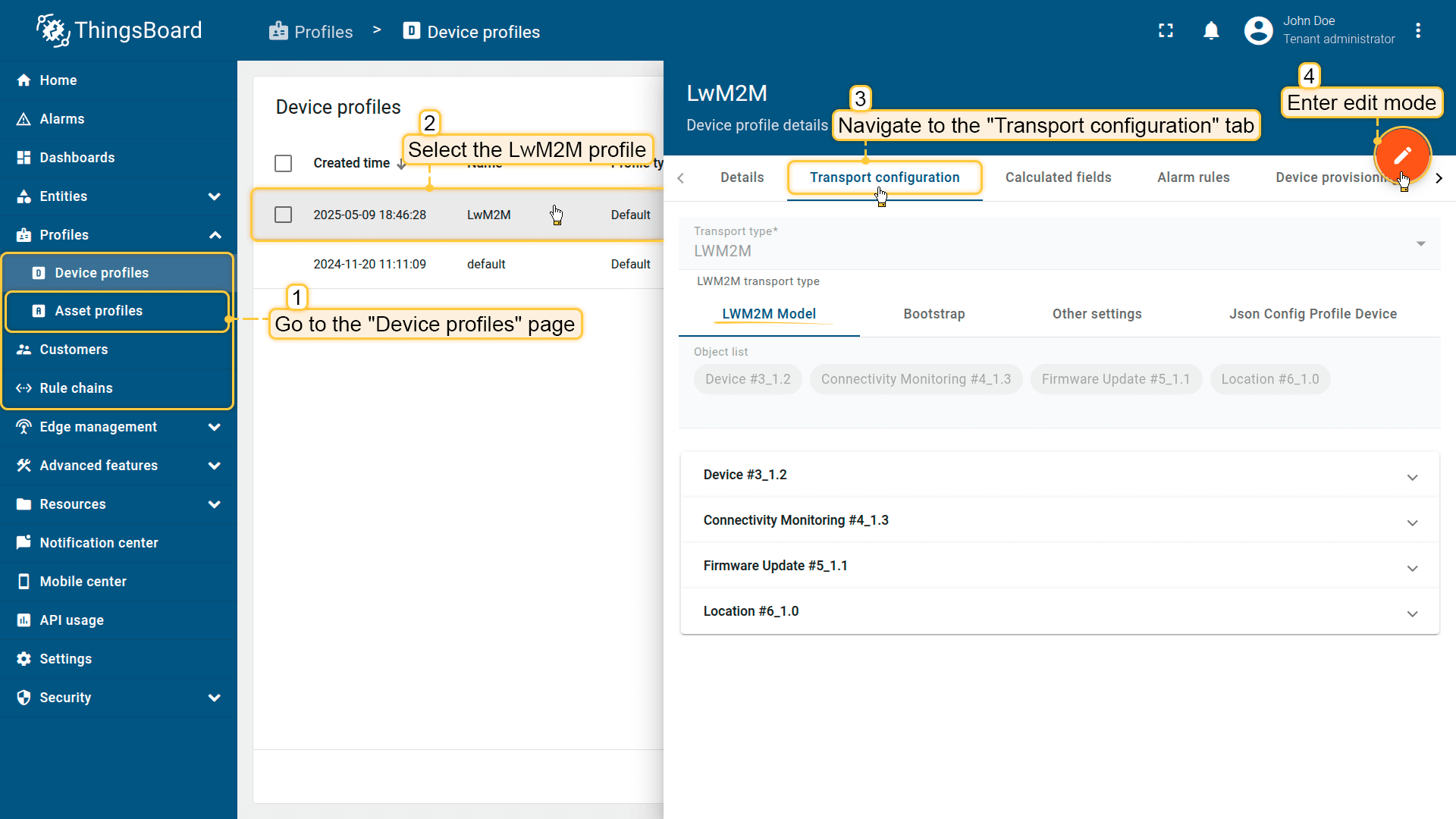Toggle the select-all header checkbox

click(x=283, y=163)
